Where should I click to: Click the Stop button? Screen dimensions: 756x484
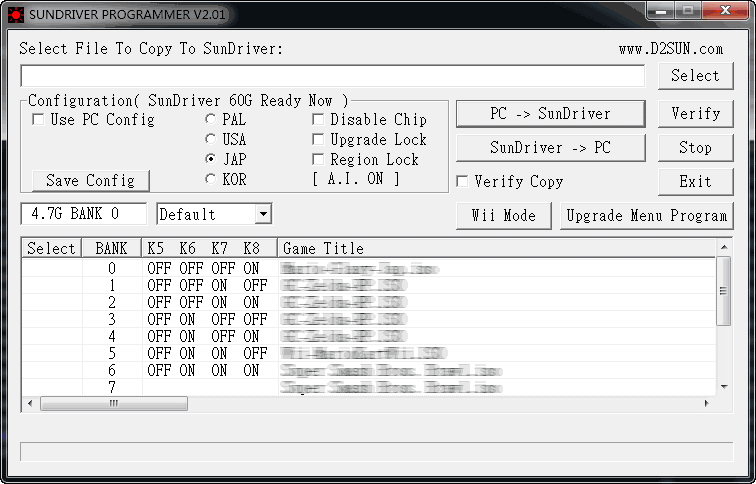coord(695,148)
